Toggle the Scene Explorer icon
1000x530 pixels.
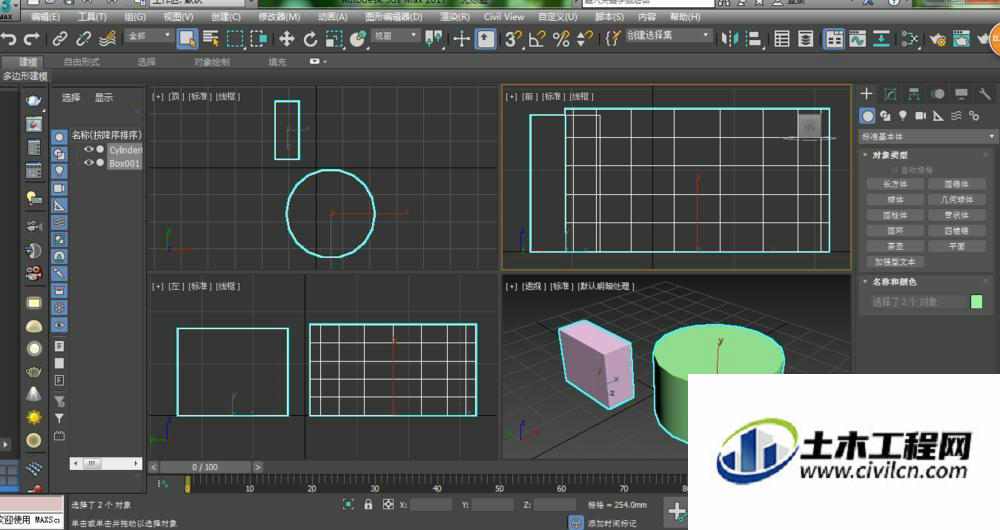tap(782, 39)
